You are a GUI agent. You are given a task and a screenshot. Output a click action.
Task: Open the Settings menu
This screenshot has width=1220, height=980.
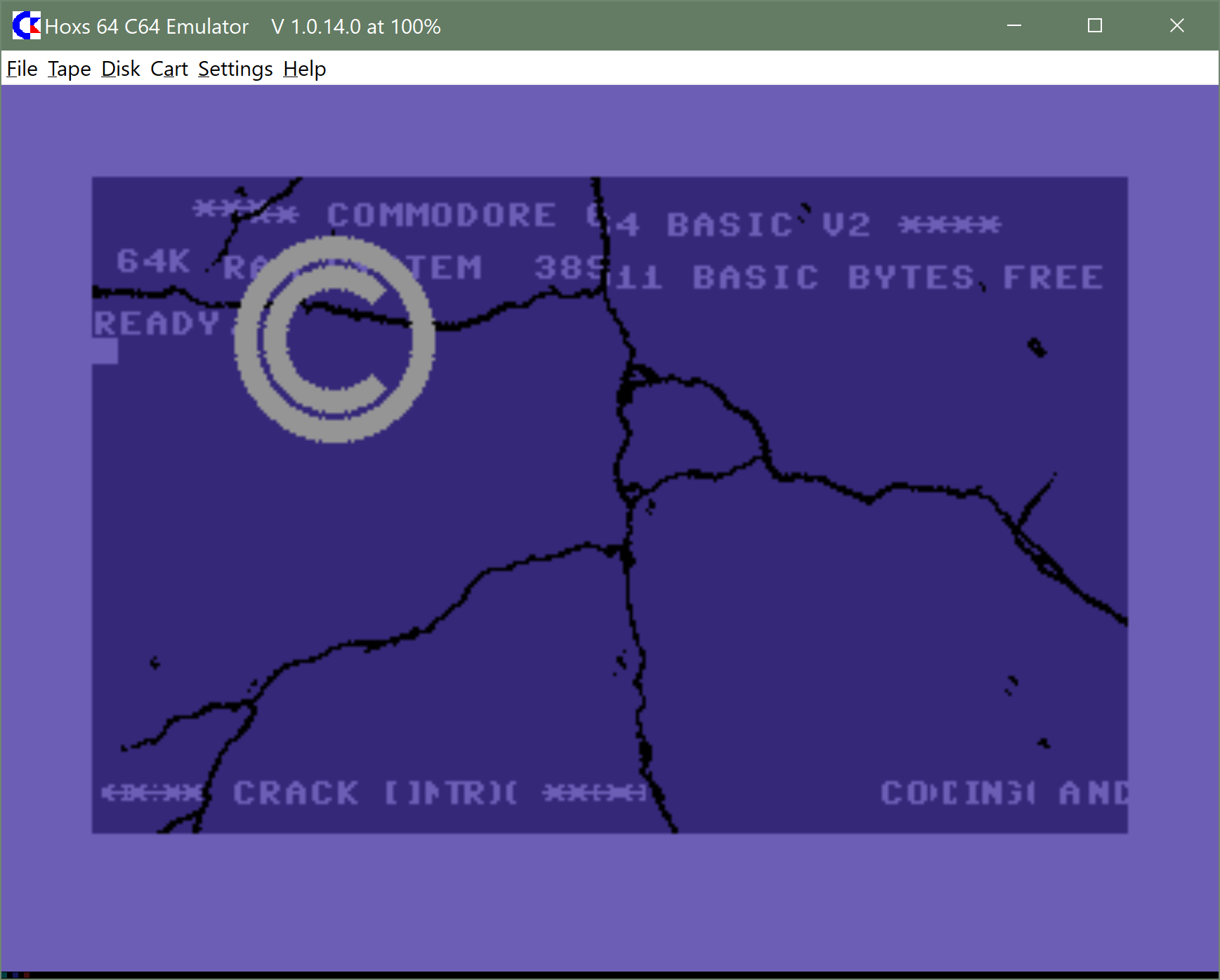click(235, 69)
